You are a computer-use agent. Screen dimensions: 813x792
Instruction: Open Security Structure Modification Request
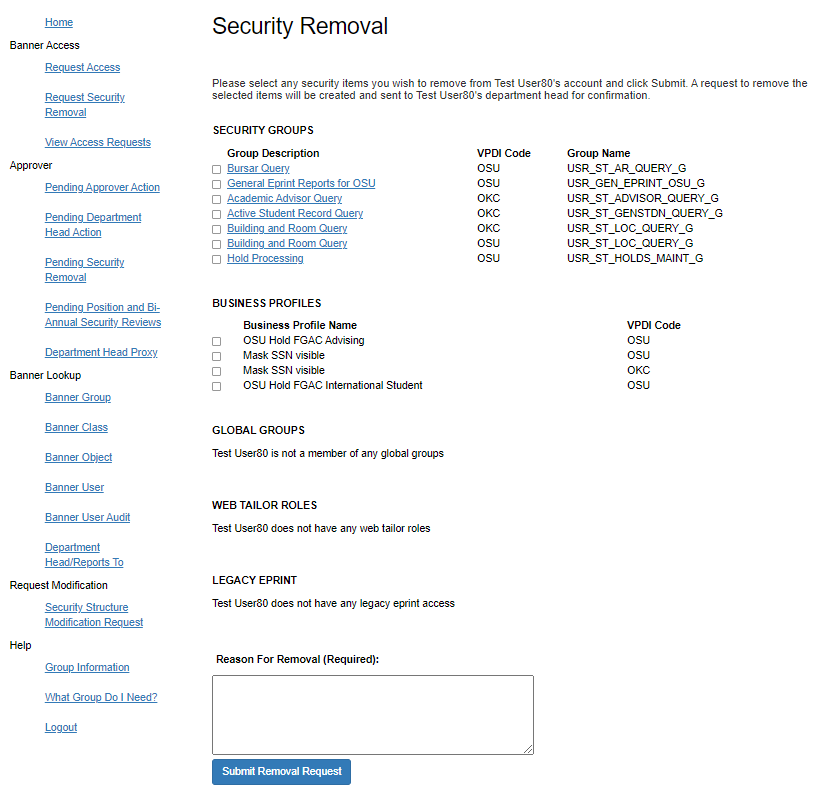coord(93,614)
